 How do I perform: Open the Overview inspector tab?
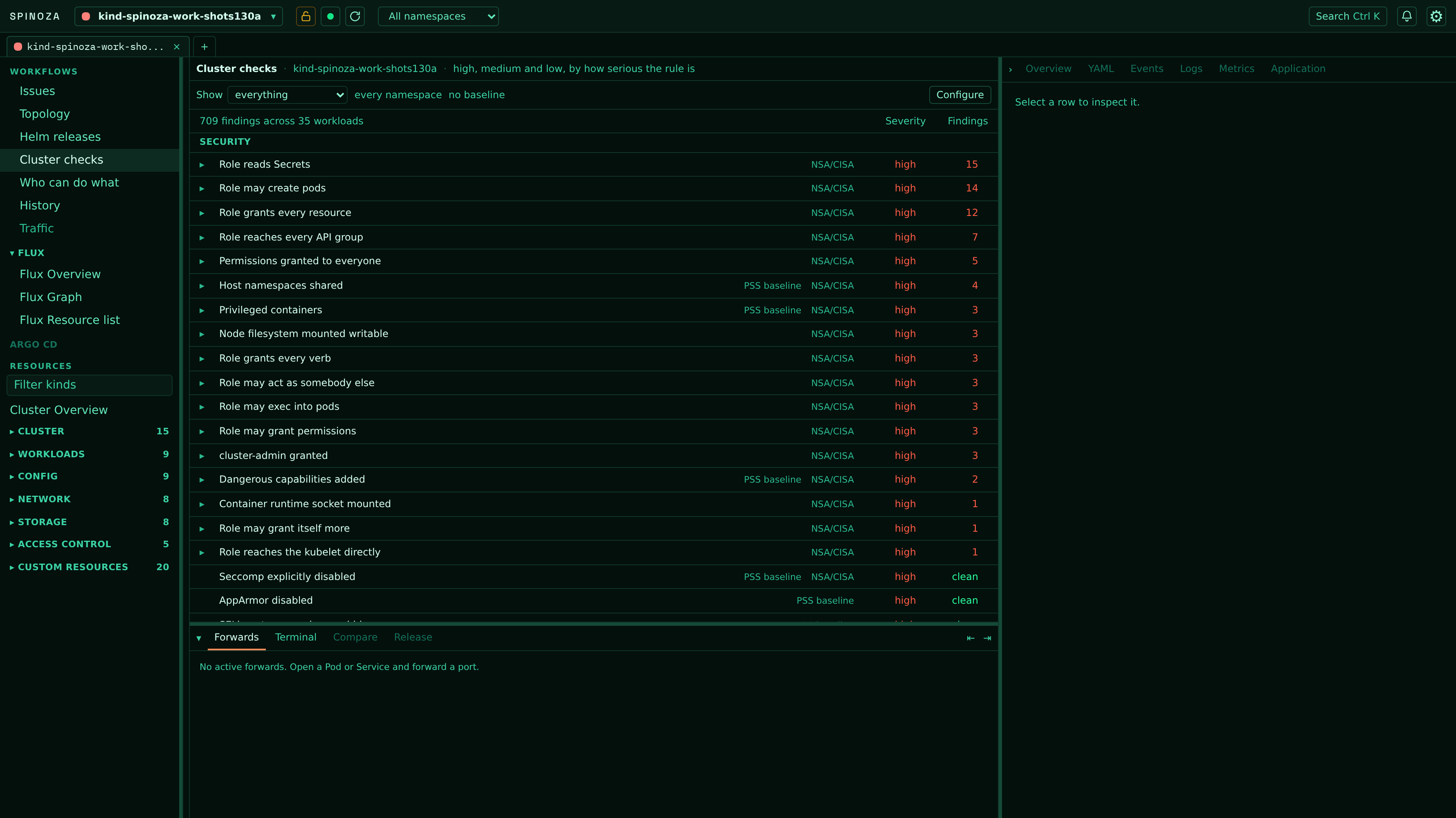[1048, 68]
